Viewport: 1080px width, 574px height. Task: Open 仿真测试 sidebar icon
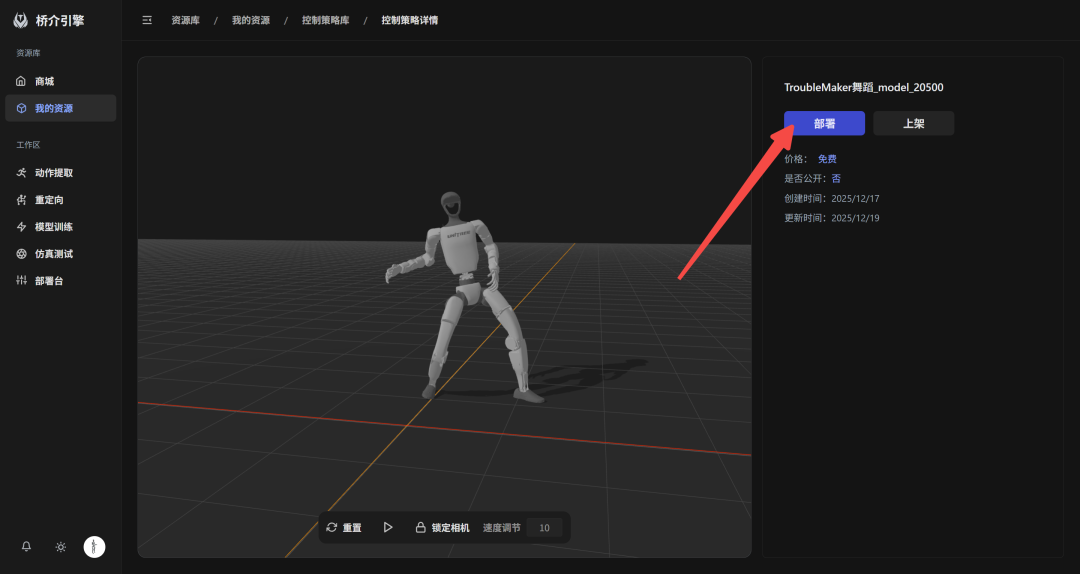(x=21, y=254)
